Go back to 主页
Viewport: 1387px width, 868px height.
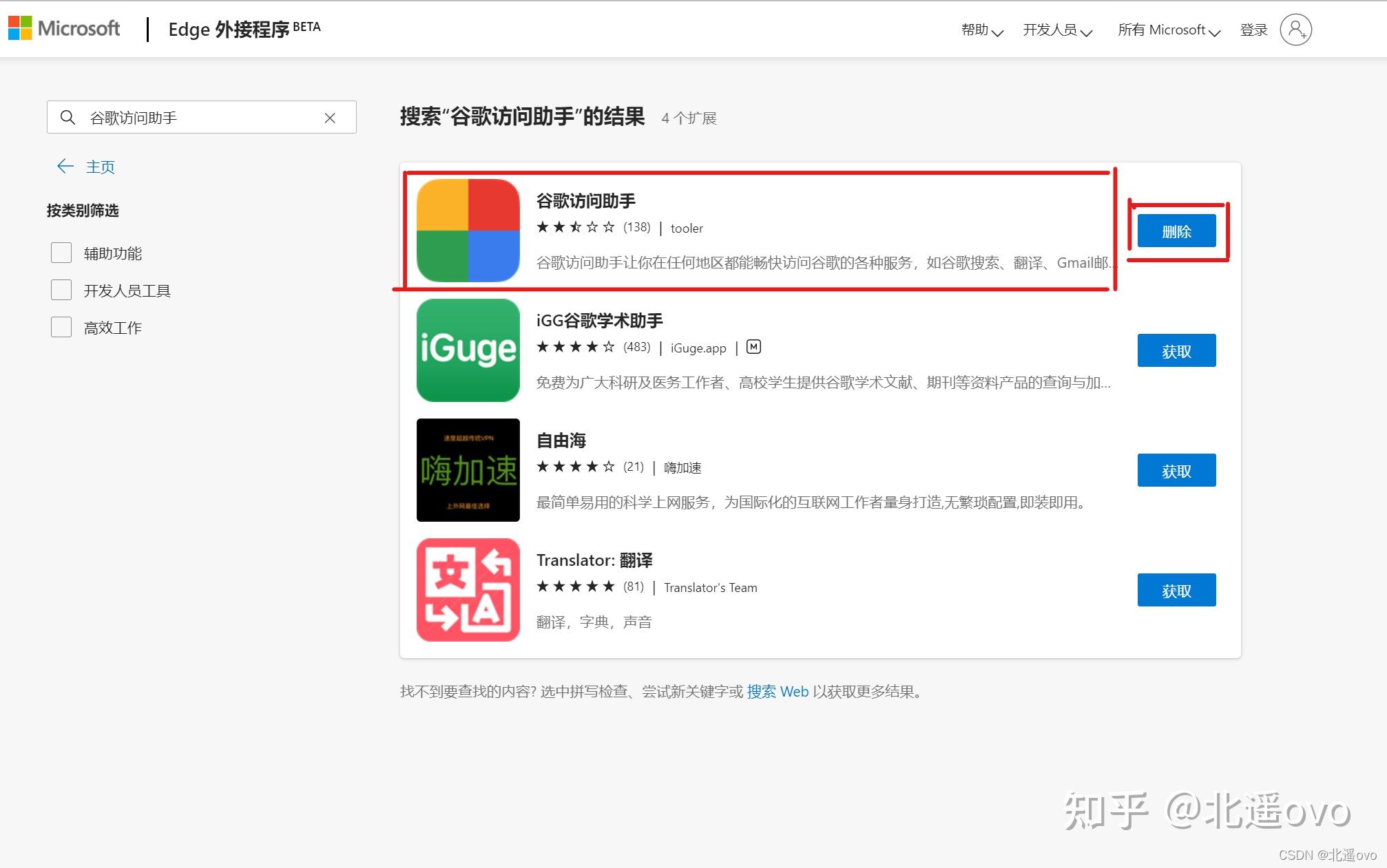[x=101, y=167]
